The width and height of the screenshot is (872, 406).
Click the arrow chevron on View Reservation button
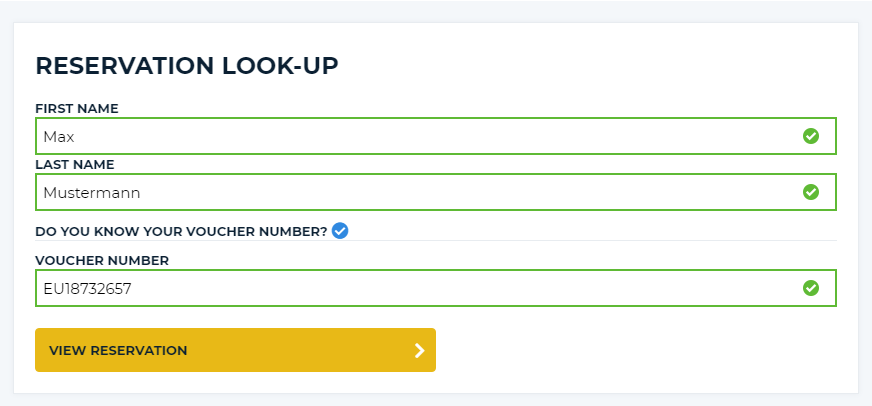tap(420, 350)
